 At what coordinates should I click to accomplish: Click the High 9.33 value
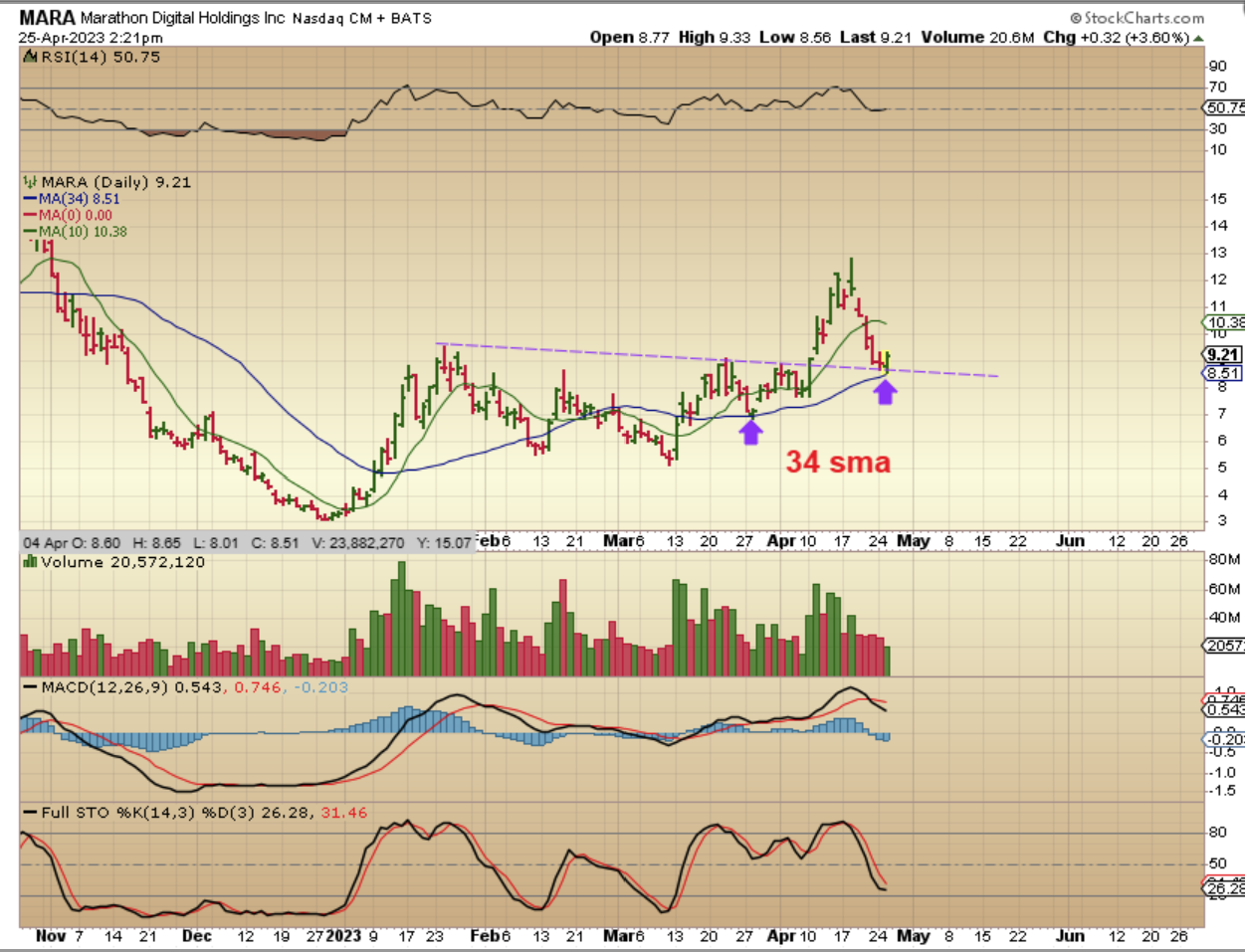715,37
